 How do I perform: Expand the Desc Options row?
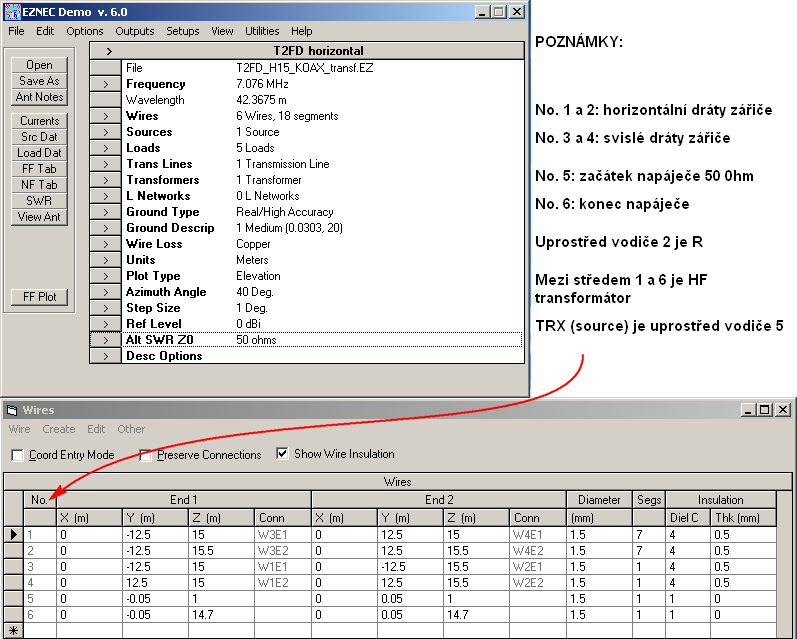[x=105, y=356]
